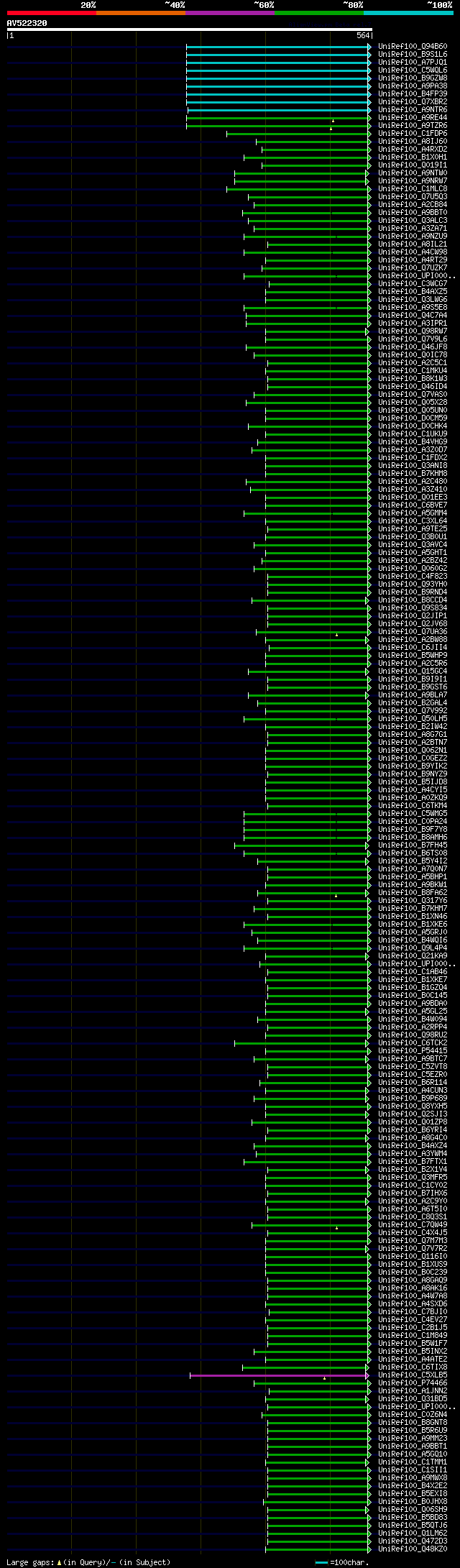This screenshot has width=460, height=1568.
Task: Click the purple alignment bar of UniRef100_C5XLB5
Action: coord(280,1375)
